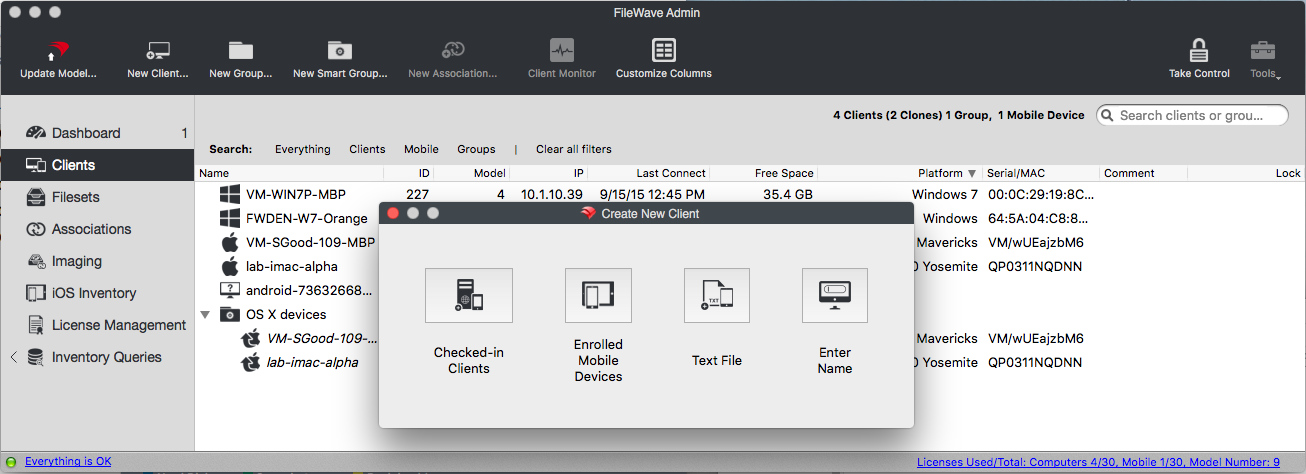Filter search by Clients
1306x474 pixels.
[367, 149]
